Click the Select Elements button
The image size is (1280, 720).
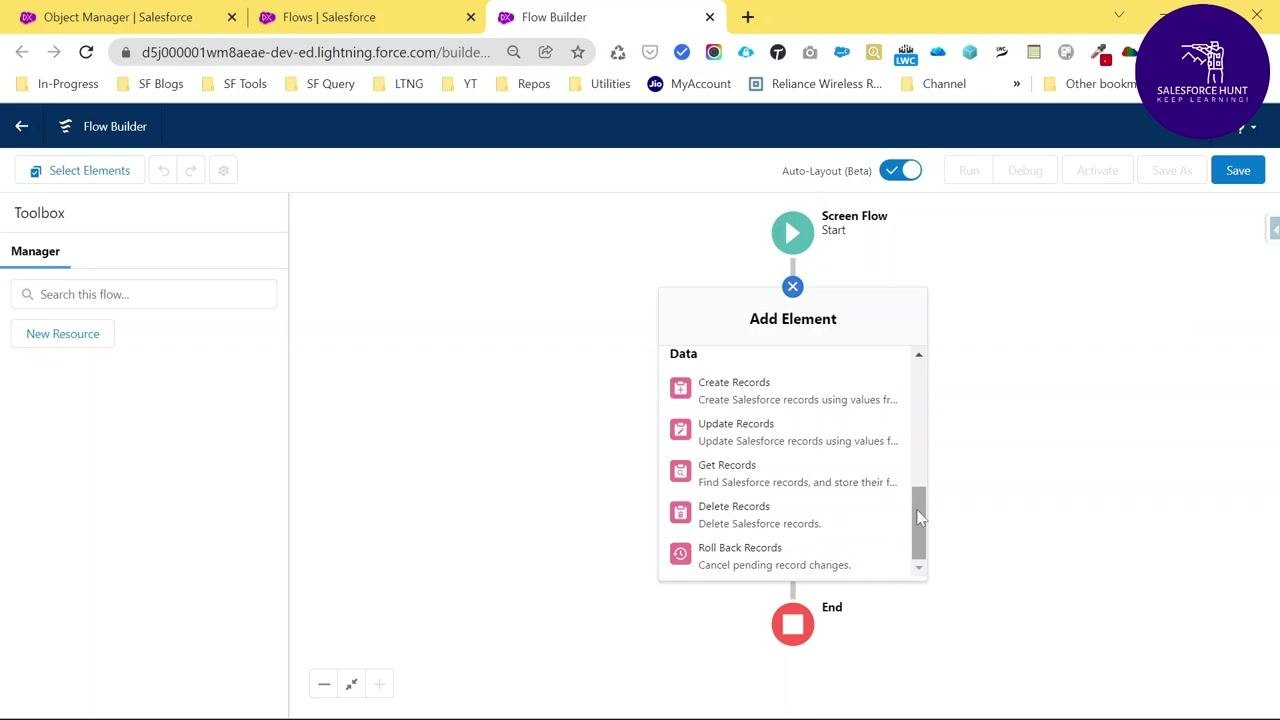(x=80, y=171)
